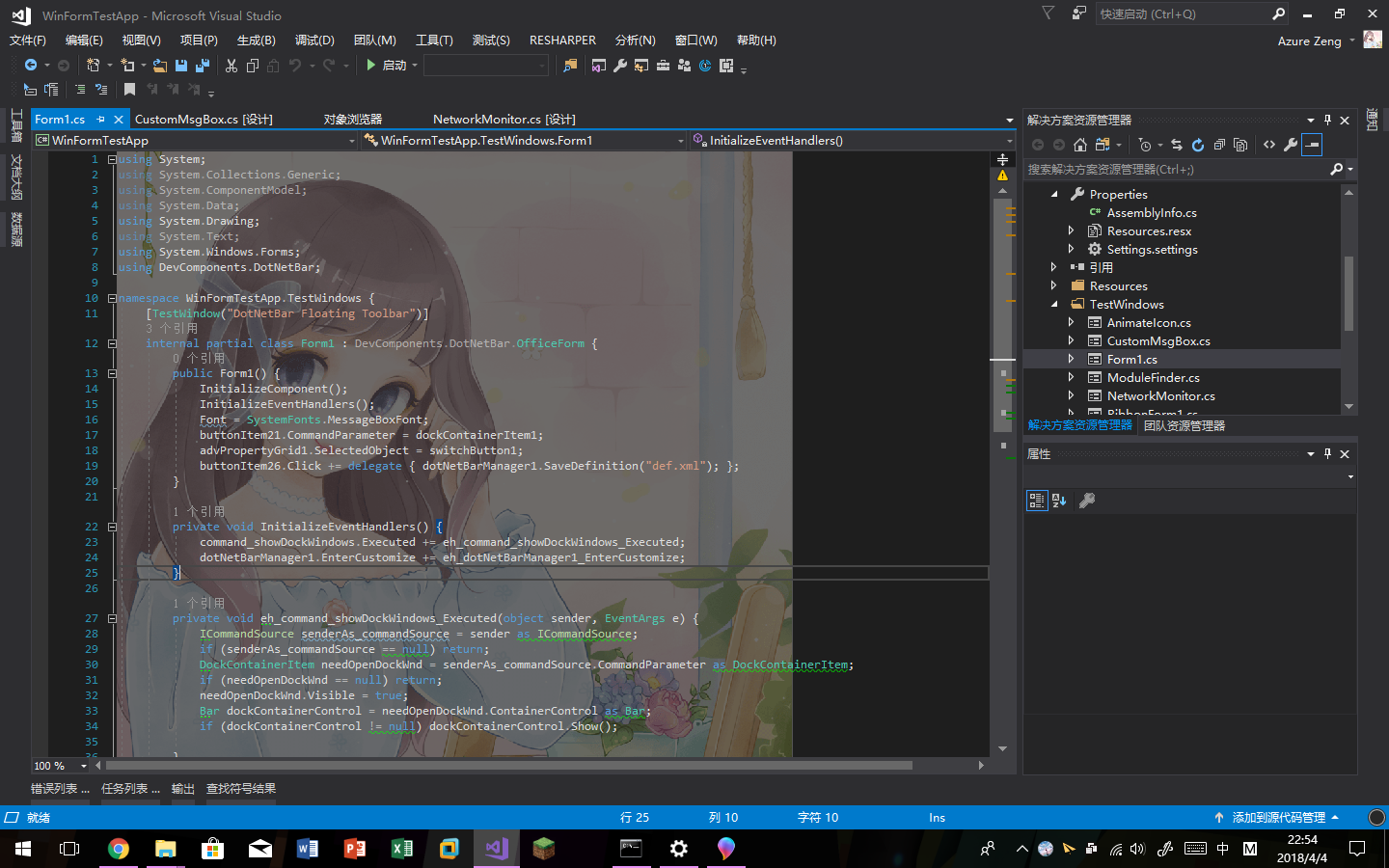
Task: Collapse the Properties node in Solution Explorer
Action: [x=1054, y=194]
